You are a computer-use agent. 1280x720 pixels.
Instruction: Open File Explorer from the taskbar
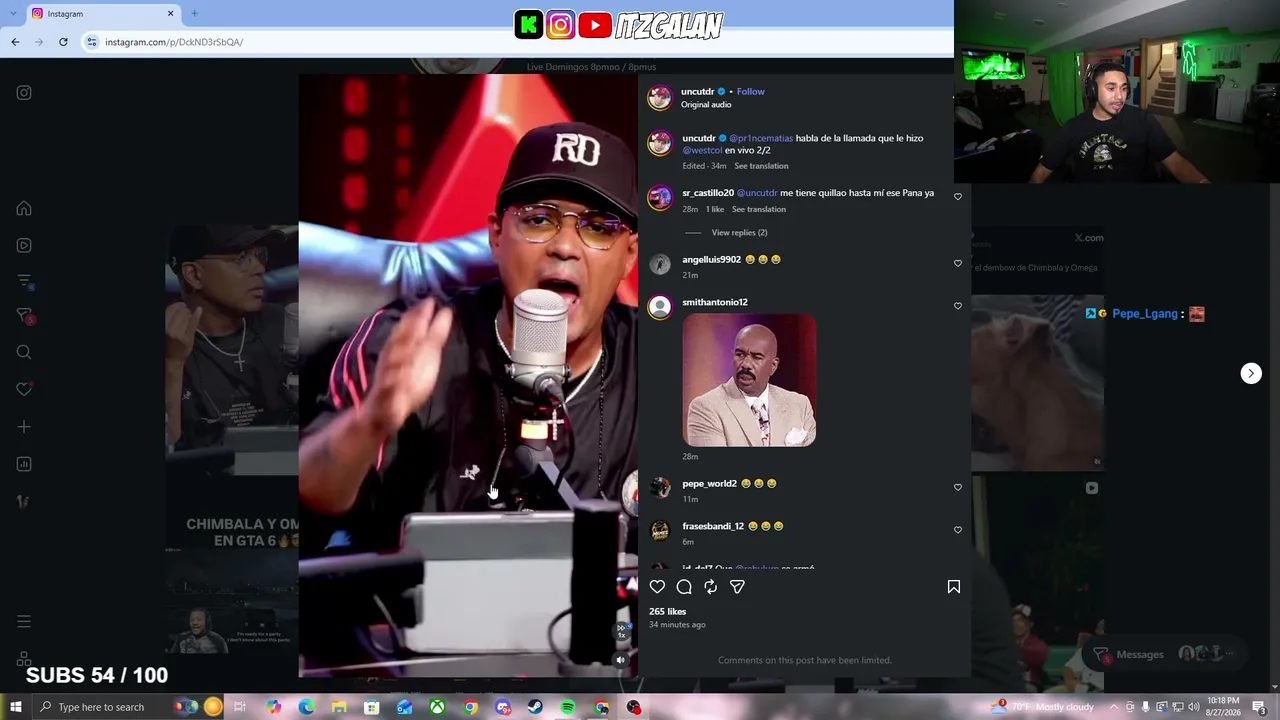(339, 707)
